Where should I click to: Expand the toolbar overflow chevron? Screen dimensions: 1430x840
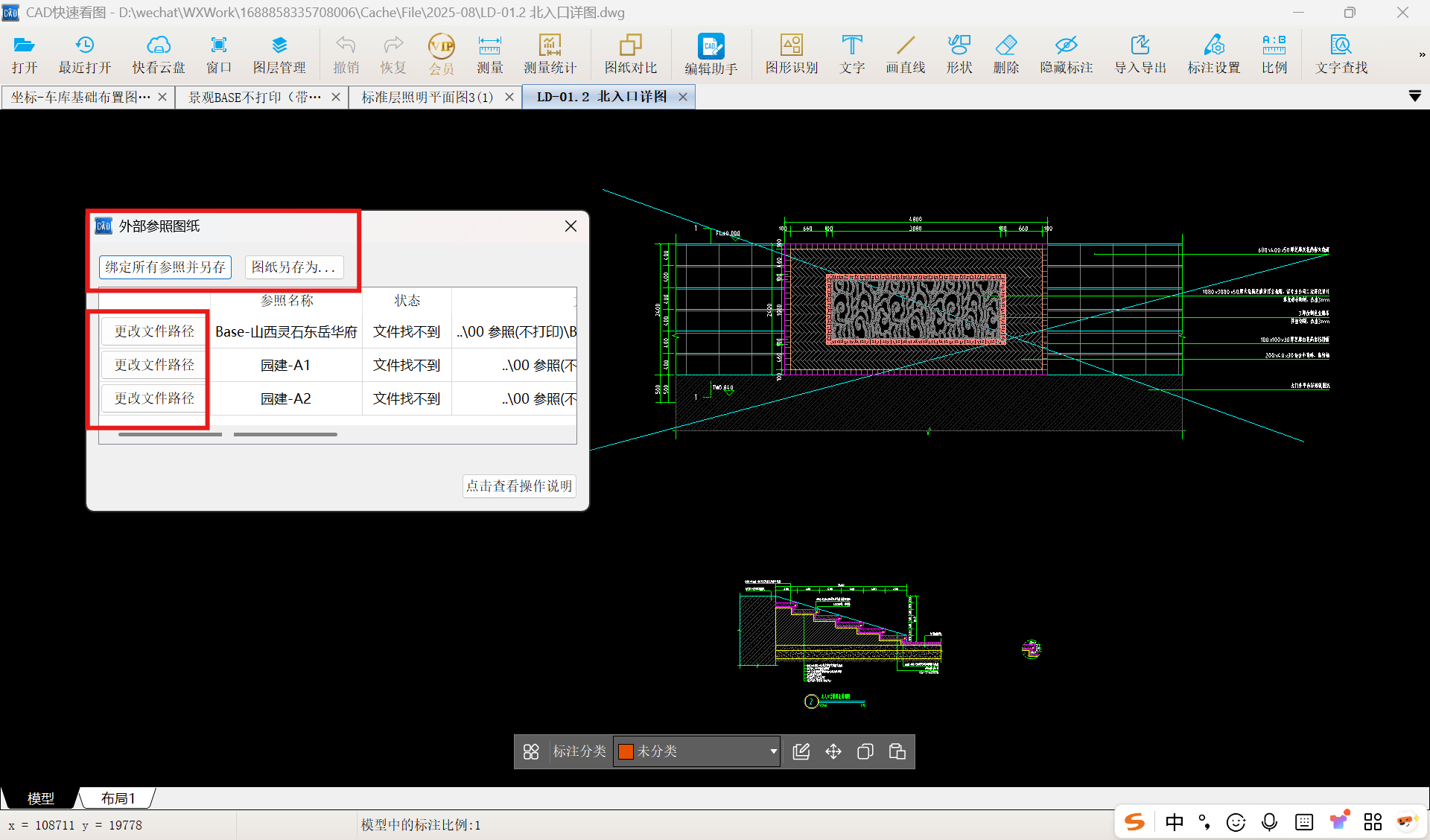click(1421, 54)
